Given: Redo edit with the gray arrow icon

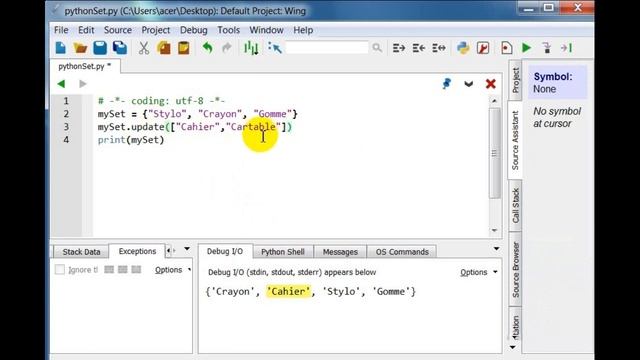Looking at the screenshot, I should point(227,48).
